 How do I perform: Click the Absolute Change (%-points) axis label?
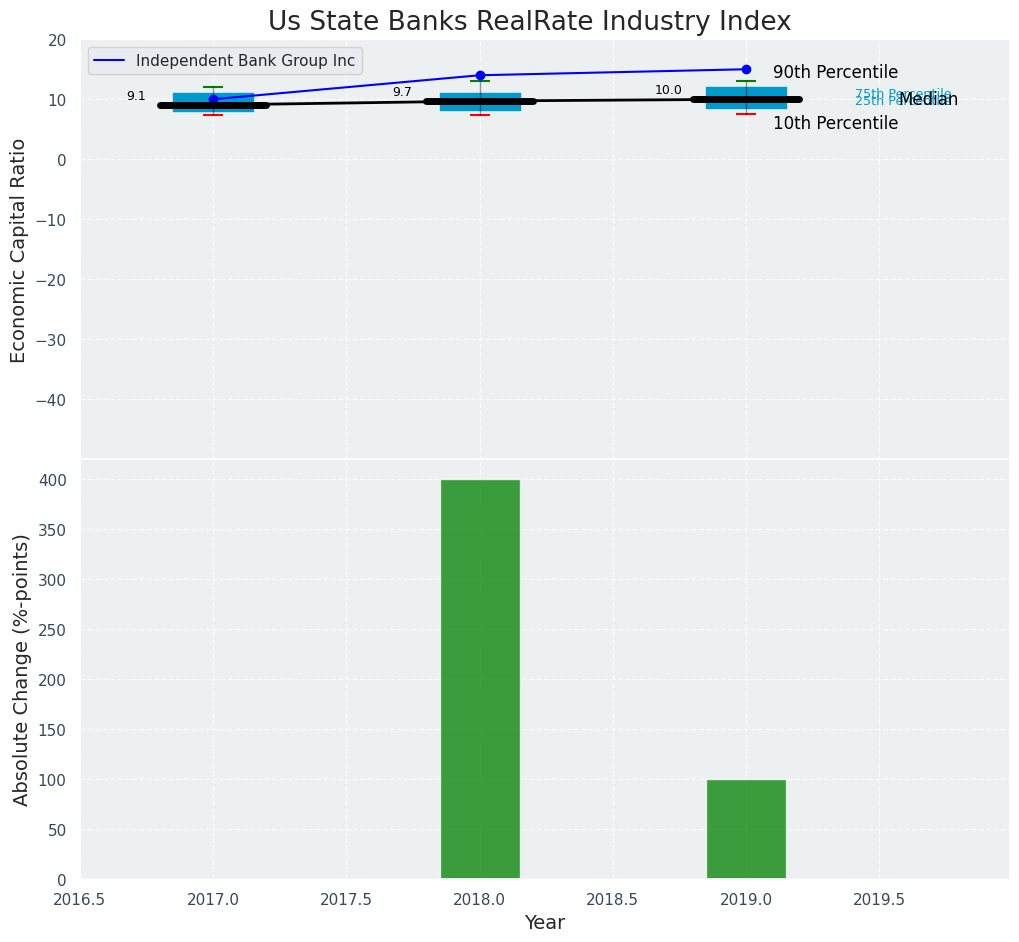(x=21, y=669)
